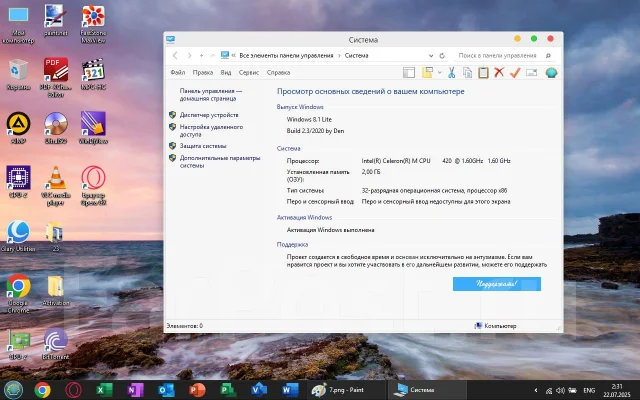Click the Copy icon in Система toolbar
The width and height of the screenshot is (640, 400).
click(x=467, y=73)
